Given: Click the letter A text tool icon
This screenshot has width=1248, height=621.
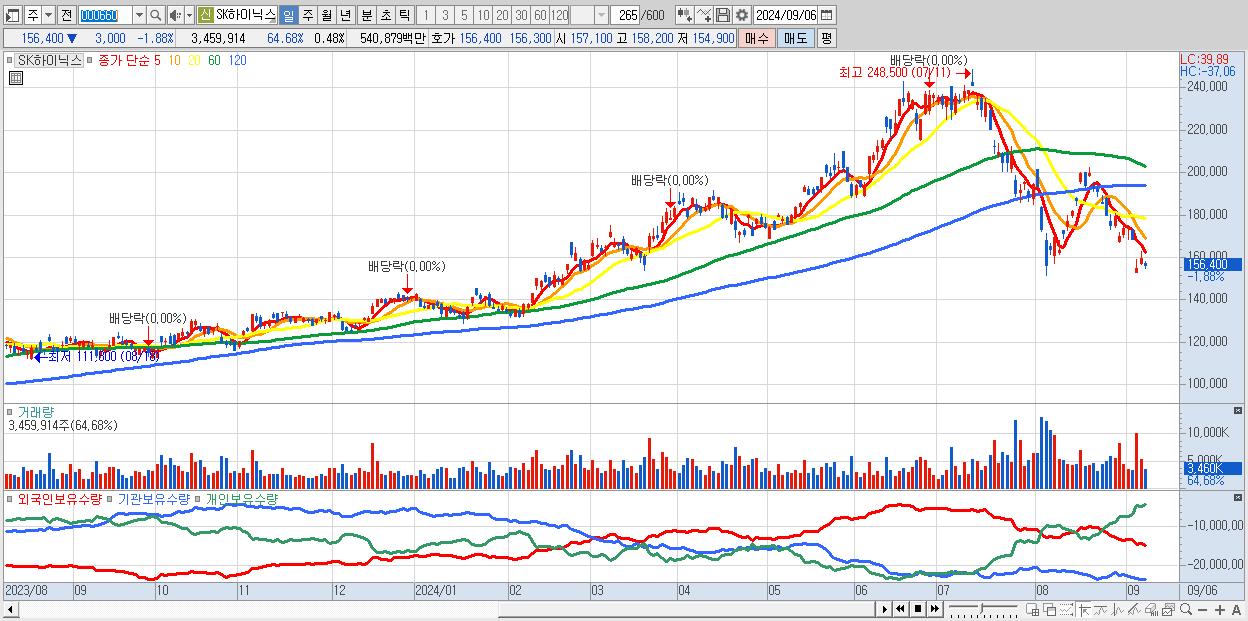Looking at the screenshot, I should pos(1237,610).
